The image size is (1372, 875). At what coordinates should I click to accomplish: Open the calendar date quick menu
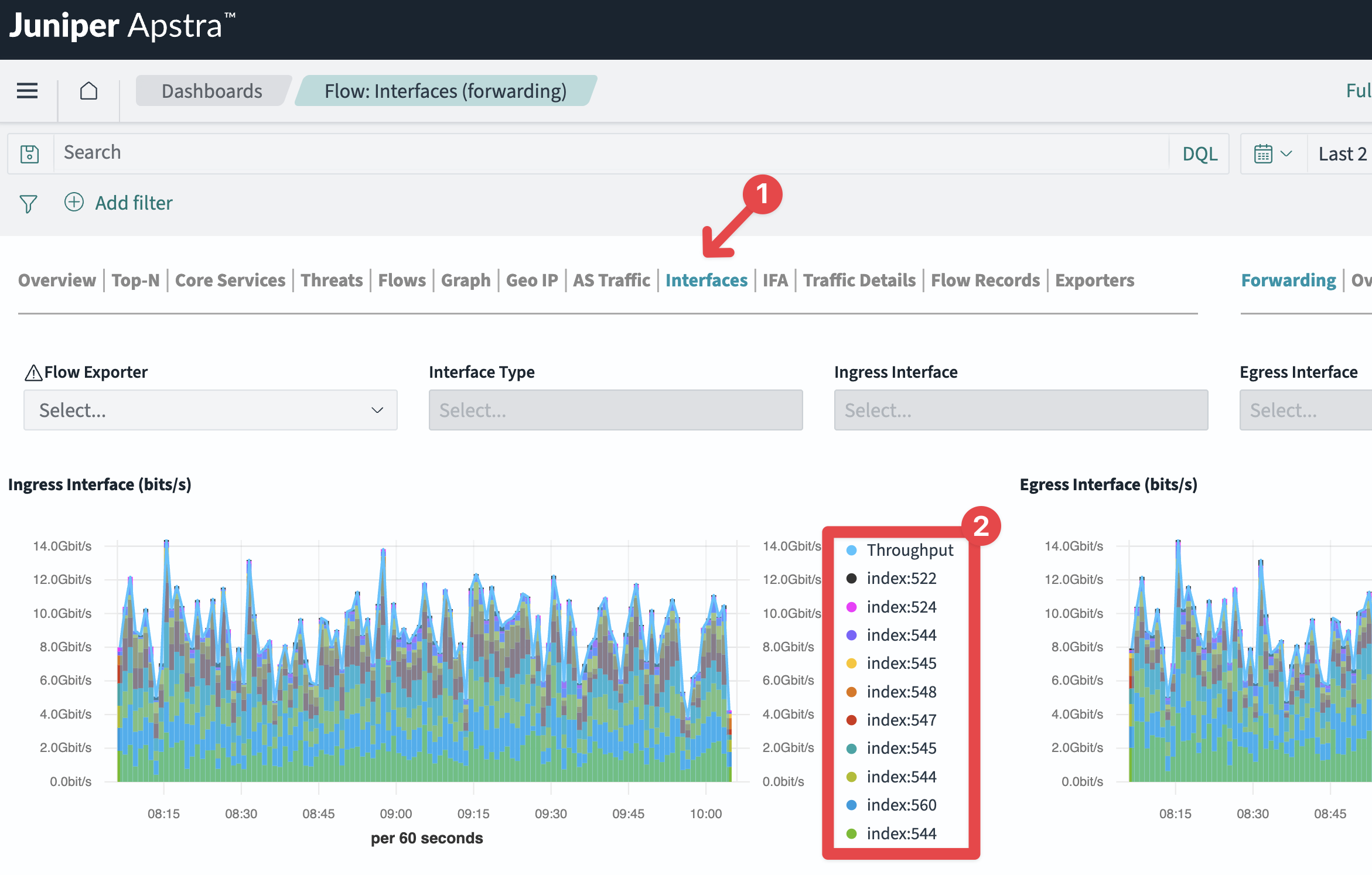pos(1273,154)
